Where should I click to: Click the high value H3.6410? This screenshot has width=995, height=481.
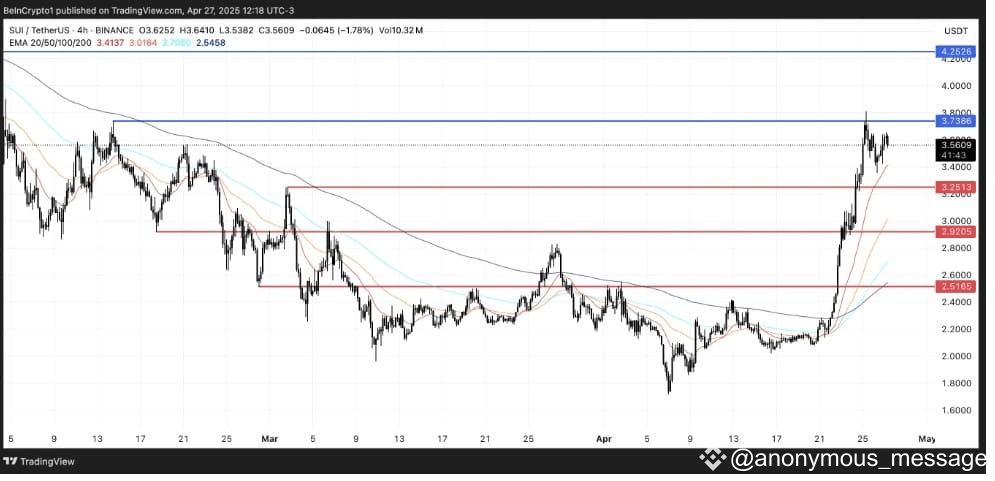[x=199, y=30]
